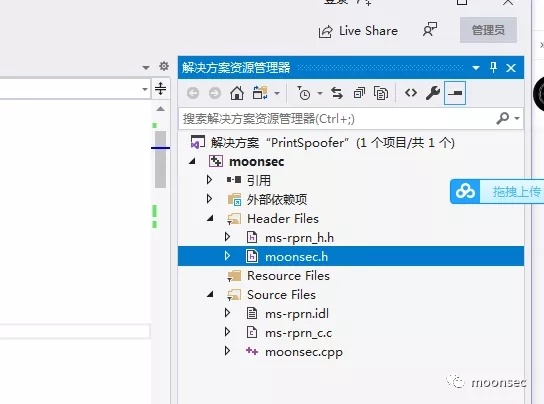The width and height of the screenshot is (544, 404).
Task: Open the editor navigation combo box dropdown
Action: [x=145, y=89]
